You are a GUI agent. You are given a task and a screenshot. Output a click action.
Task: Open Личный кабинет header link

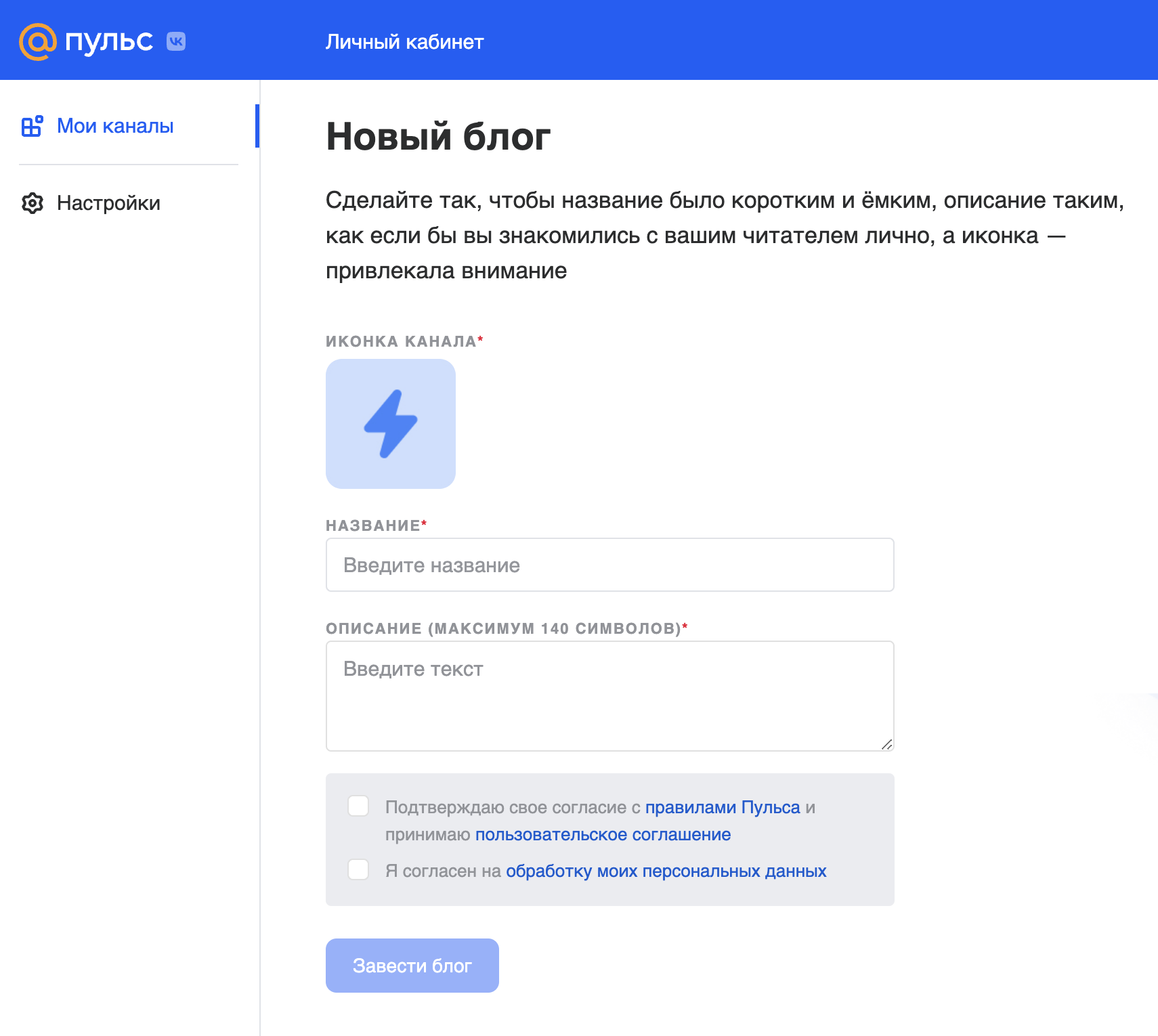click(404, 42)
